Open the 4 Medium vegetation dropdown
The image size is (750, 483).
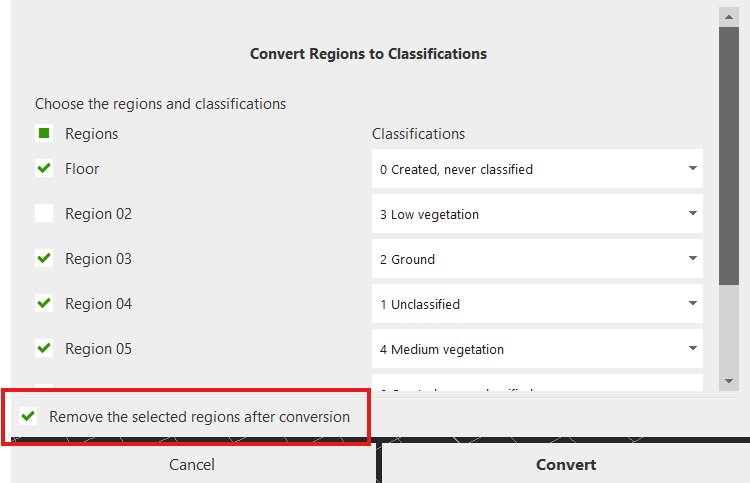pos(537,349)
